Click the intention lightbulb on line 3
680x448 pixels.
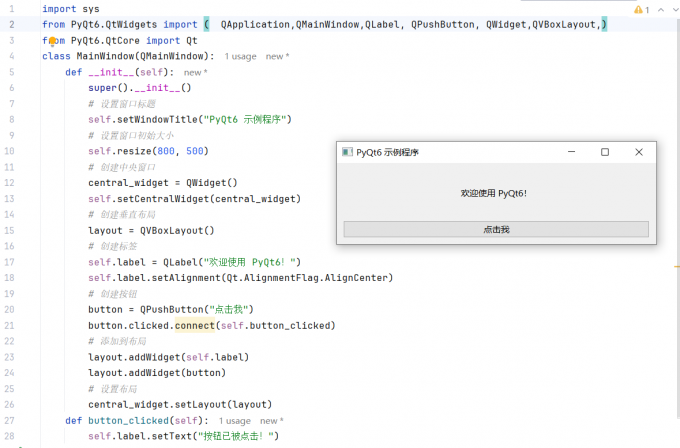52,41
